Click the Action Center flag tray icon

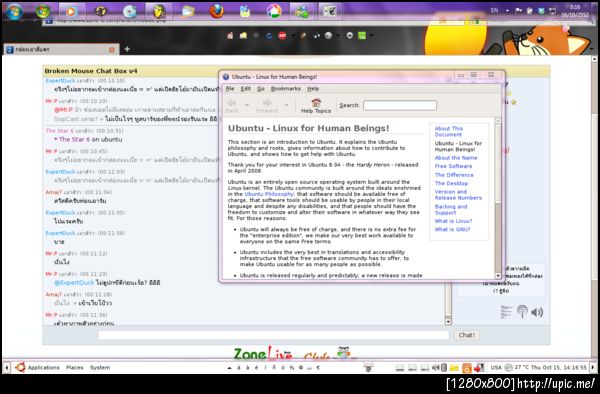518,11
